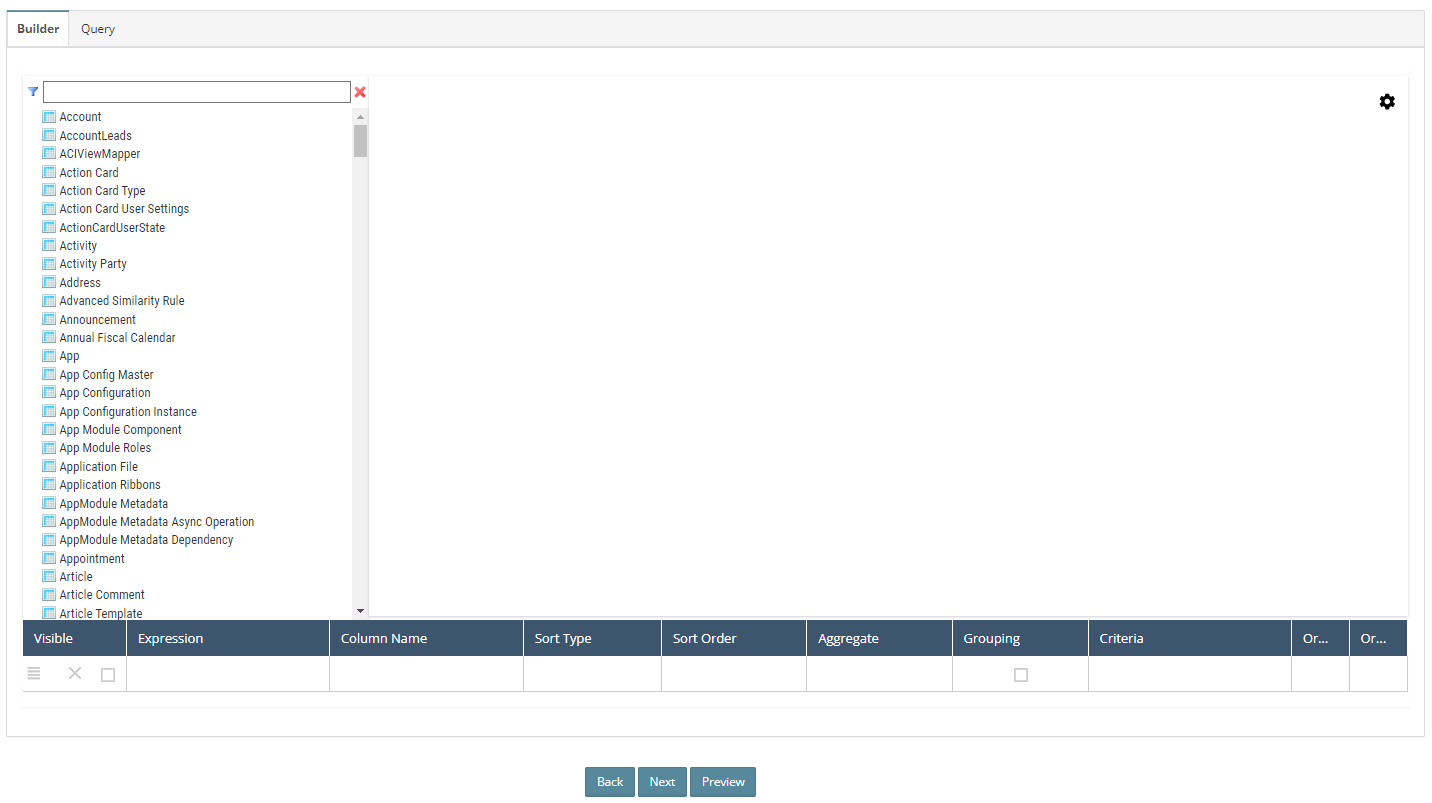Select AppModule Metadata Dependency table
1432x803 pixels.
(146, 539)
